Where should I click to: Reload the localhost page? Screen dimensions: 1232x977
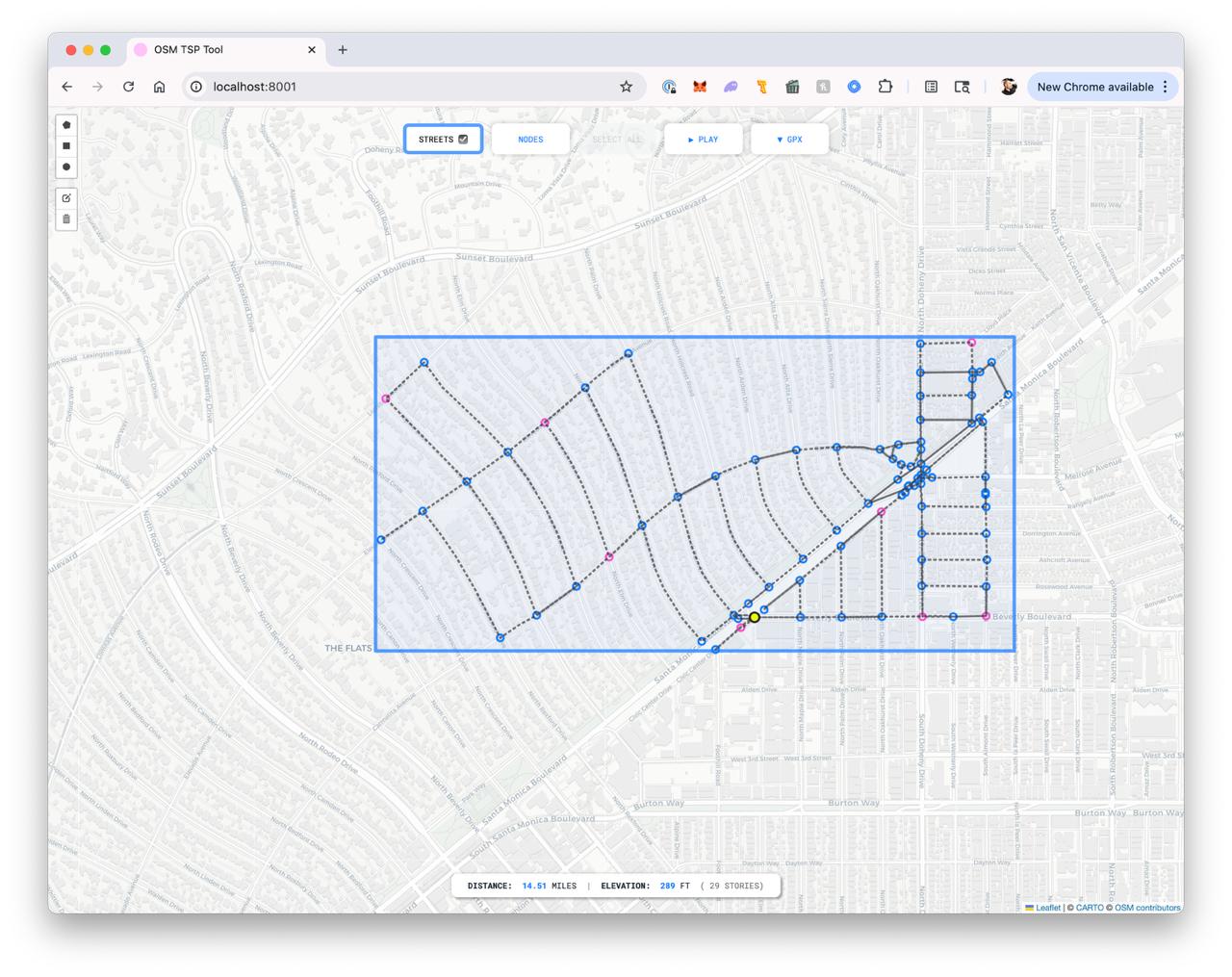(128, 87)
